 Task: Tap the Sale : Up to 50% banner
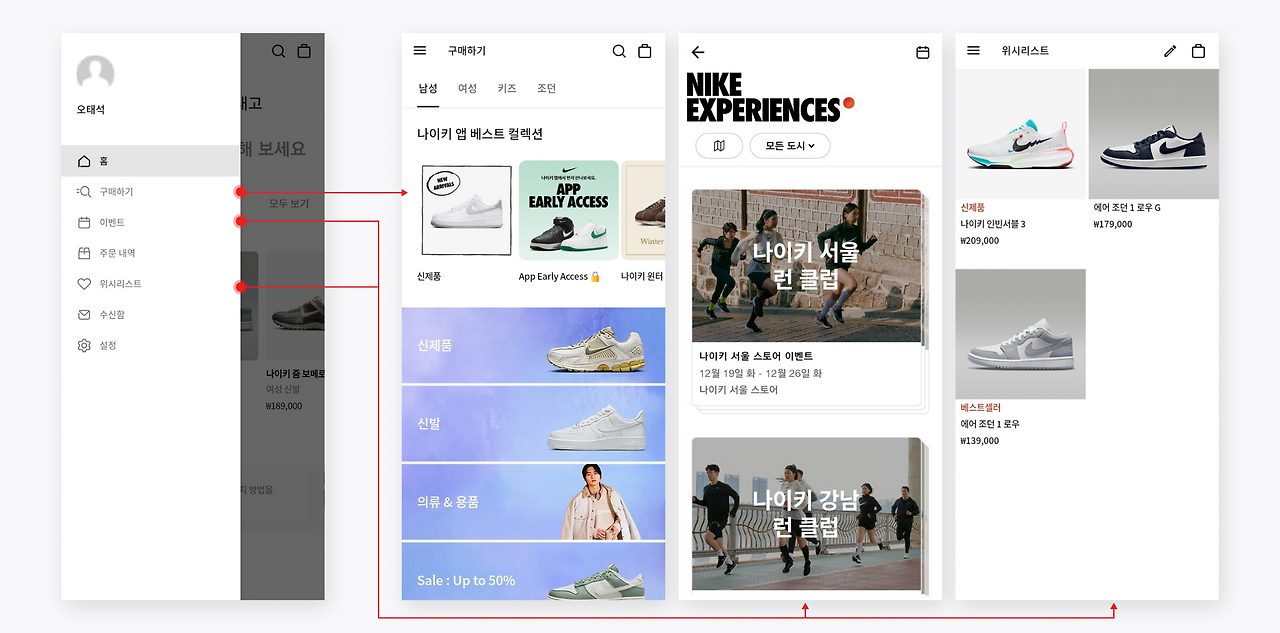tap(533, 571)
